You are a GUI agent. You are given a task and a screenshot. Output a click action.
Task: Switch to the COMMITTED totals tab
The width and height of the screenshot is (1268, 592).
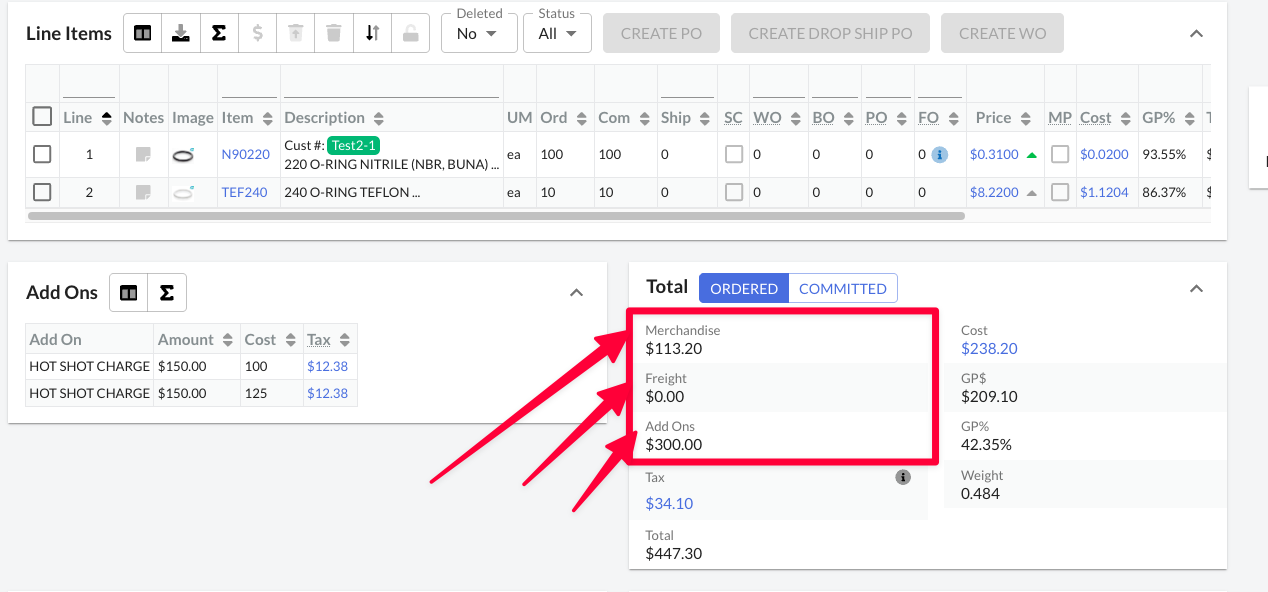point(843,288)
